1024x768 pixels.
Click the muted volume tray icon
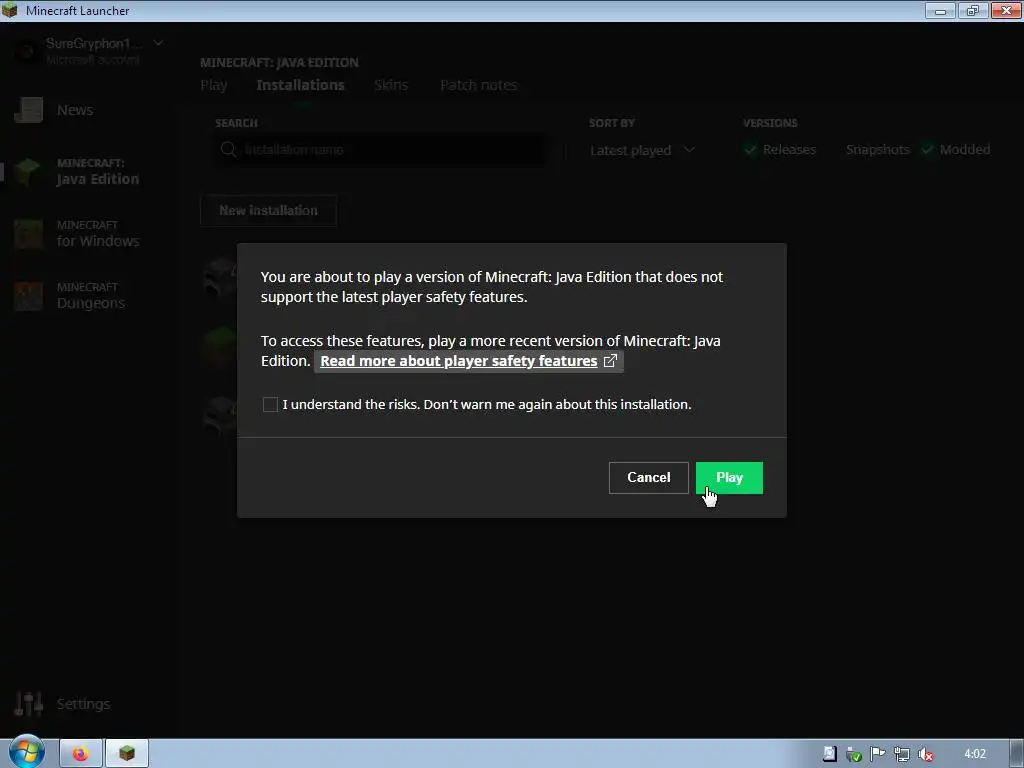point(925,754)
